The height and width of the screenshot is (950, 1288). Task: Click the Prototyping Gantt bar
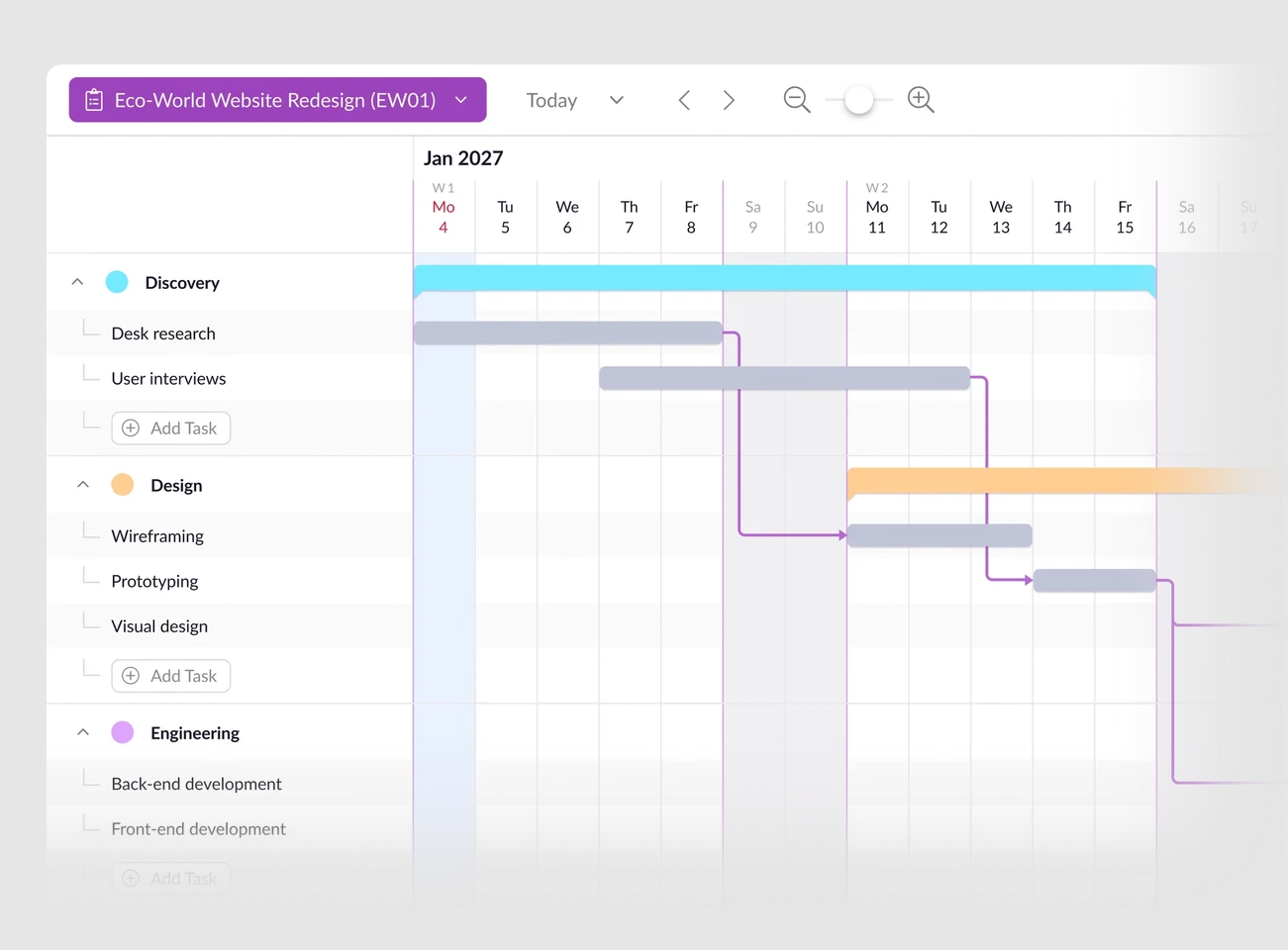(1095, 581)
